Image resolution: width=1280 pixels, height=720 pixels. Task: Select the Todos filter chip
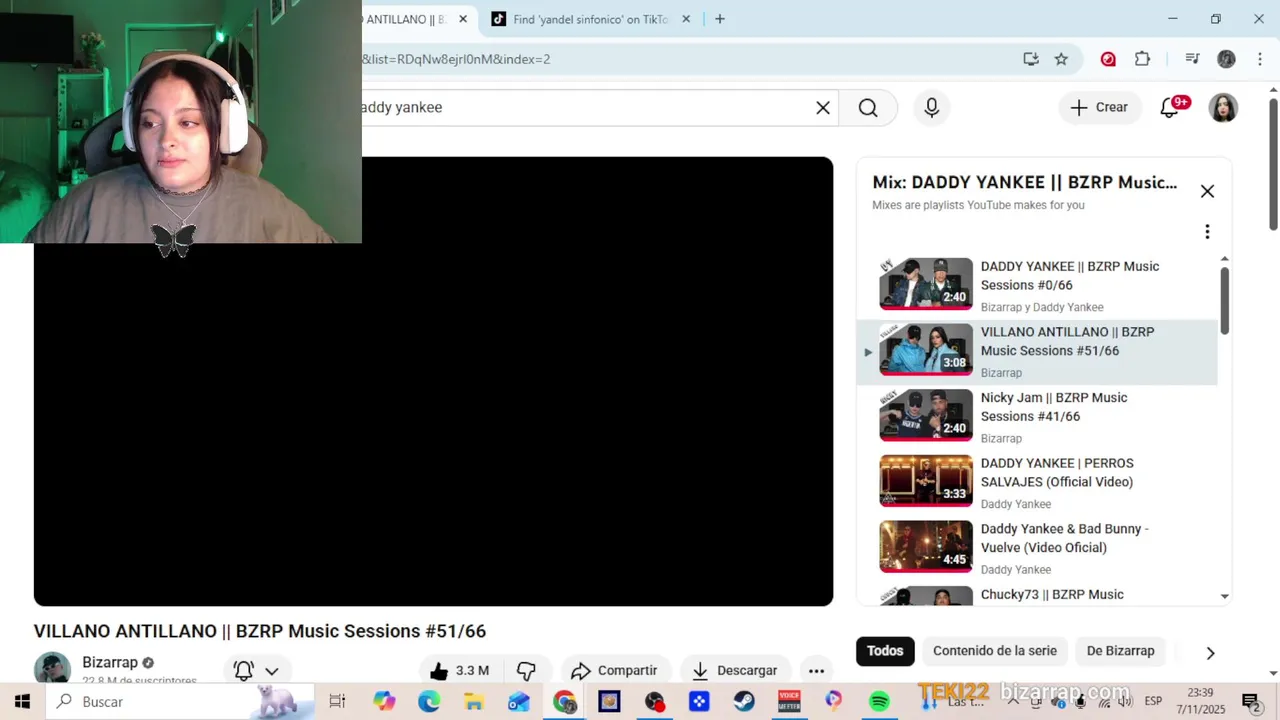pos(885,651)
